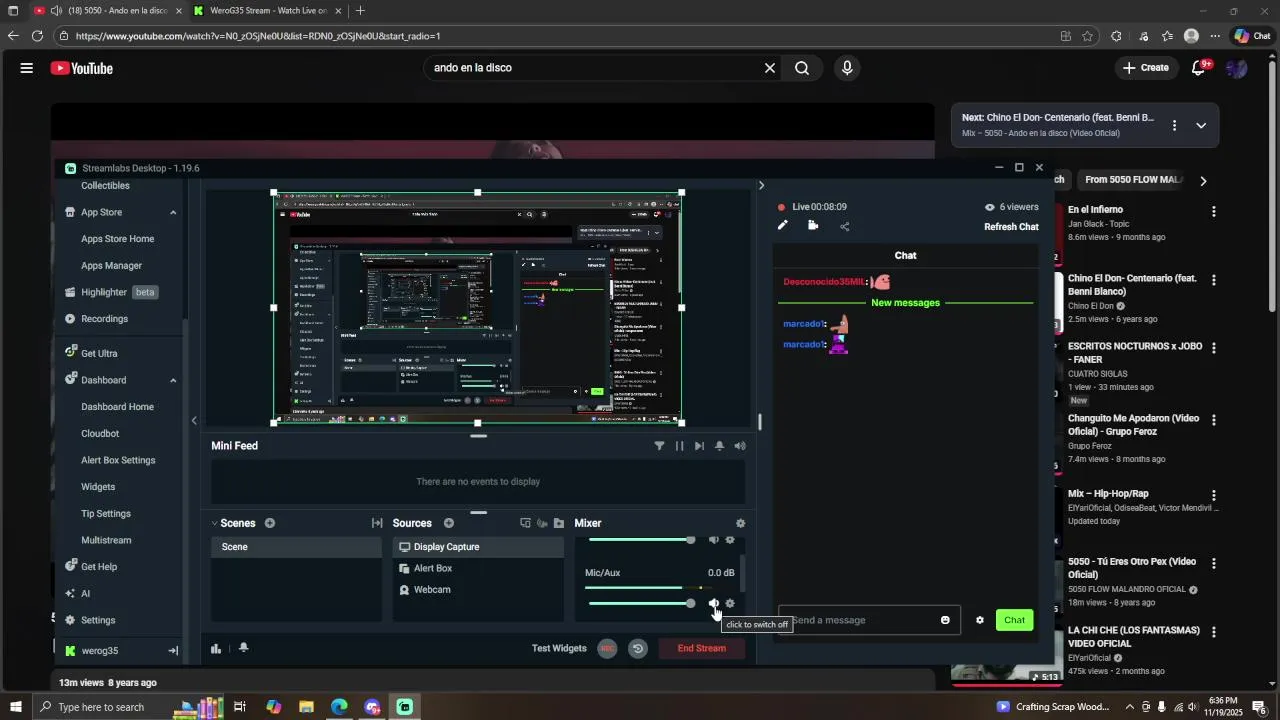Viewport: 1280px width, 720px height.
Task: Open chat settings gear next to Chat button
Action: click(x=980, y=620)
